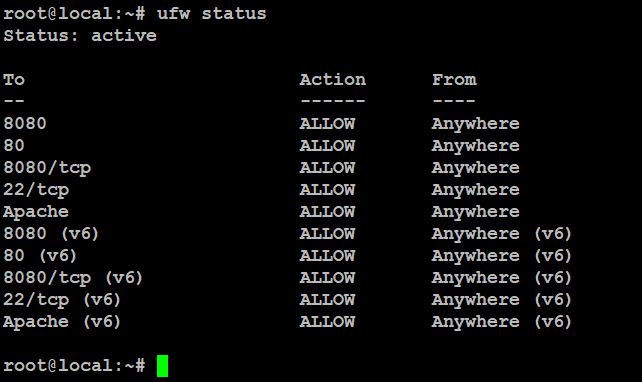The image size is (642, 382).
Task: Click the '22/tcp' rule without v6
Action: point(36,190)
